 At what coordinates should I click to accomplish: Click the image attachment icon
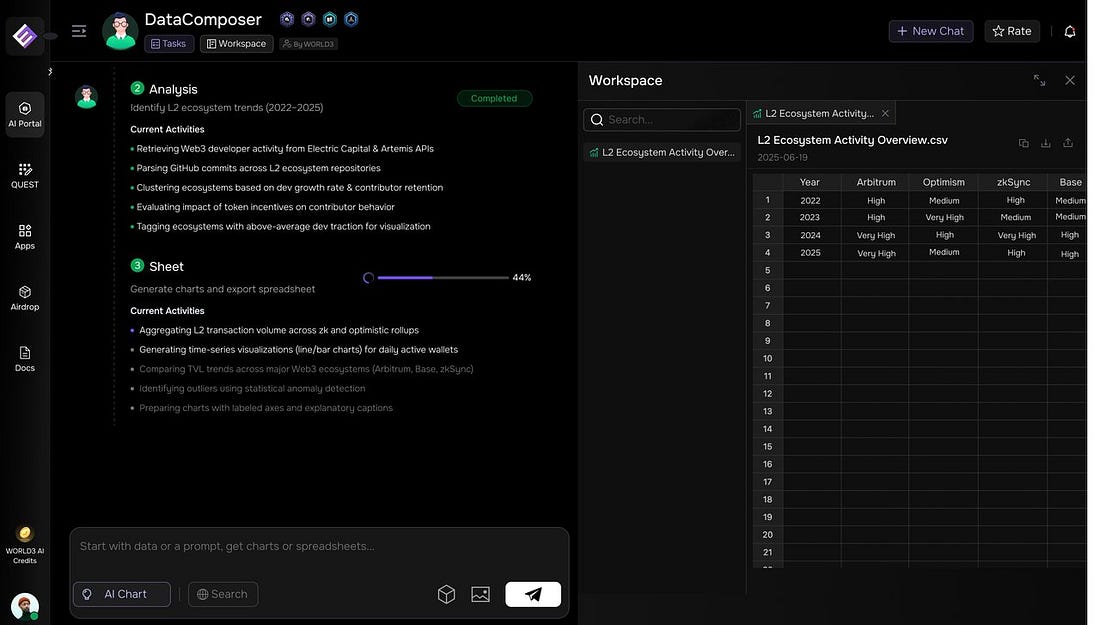pyautogui.click(x=480, y=594)
